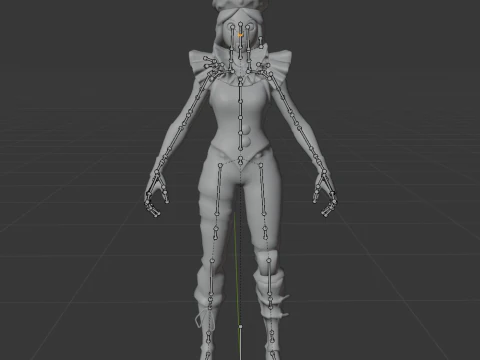Select the pelvis bone joint at hip center

pyautogui.click(x=240, y=159)
